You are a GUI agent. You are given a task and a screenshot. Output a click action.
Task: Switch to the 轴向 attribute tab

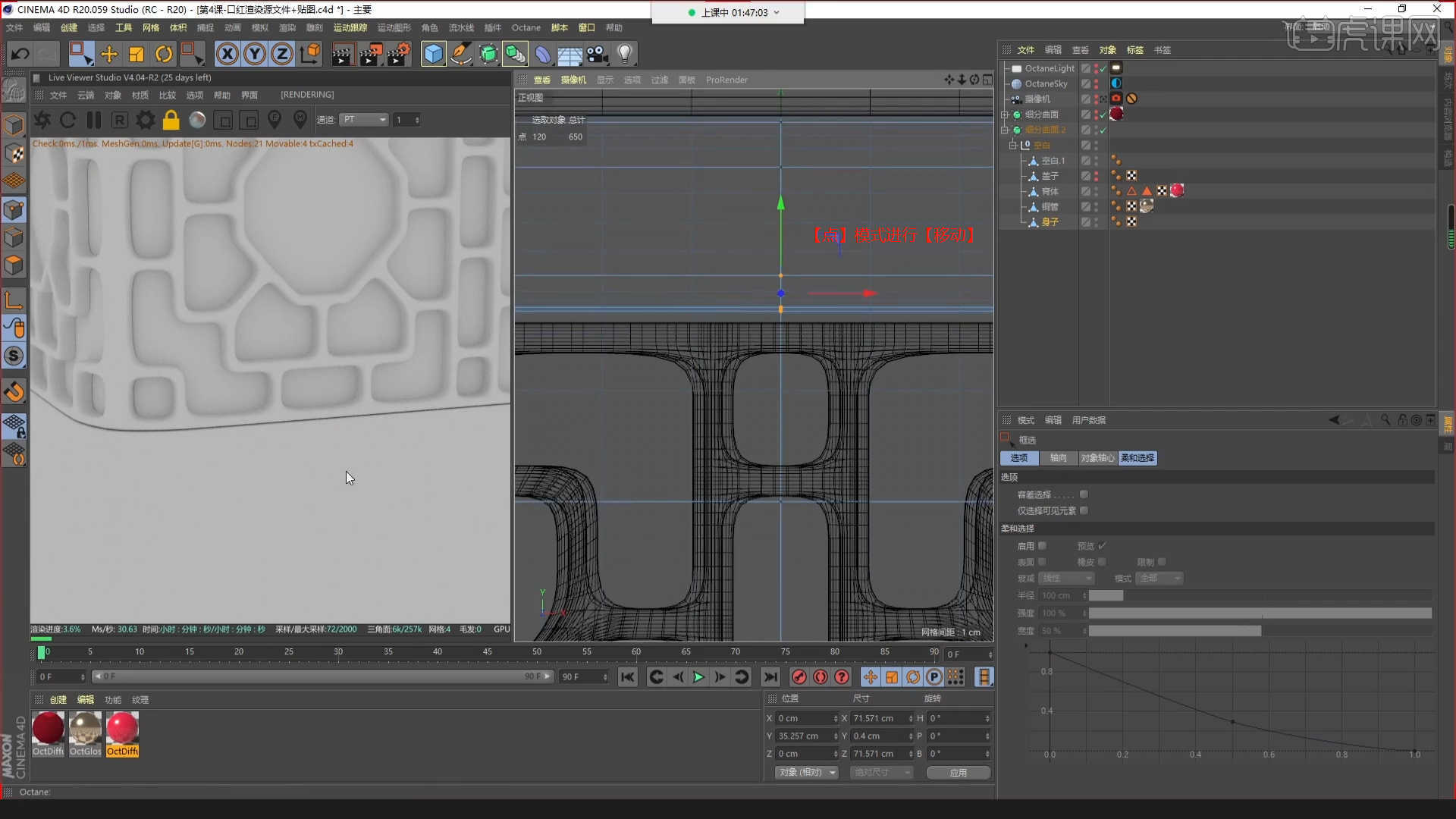tap(1058, 458)
